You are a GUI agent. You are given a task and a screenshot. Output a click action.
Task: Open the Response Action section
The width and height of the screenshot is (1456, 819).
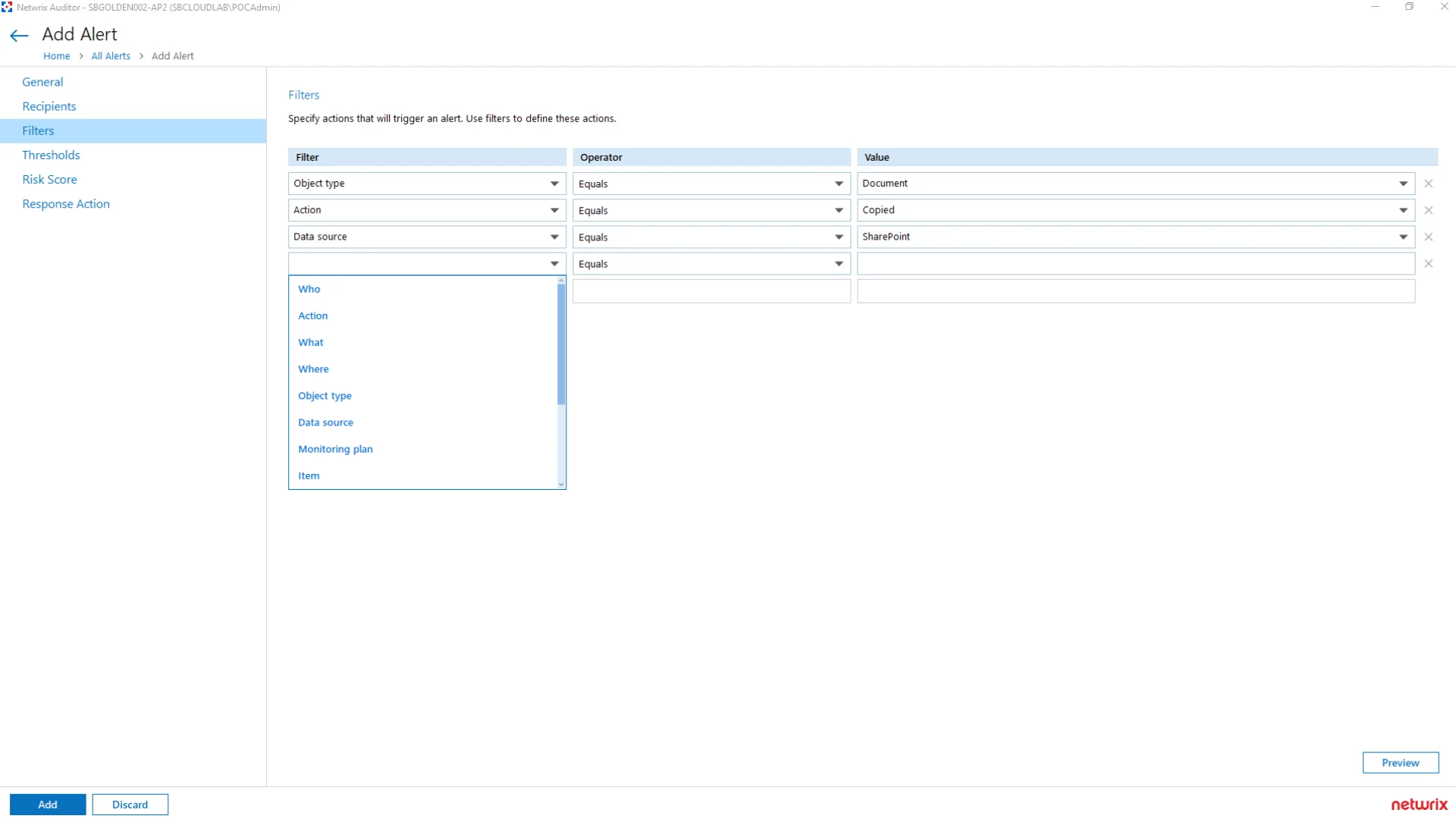(133, 203)
